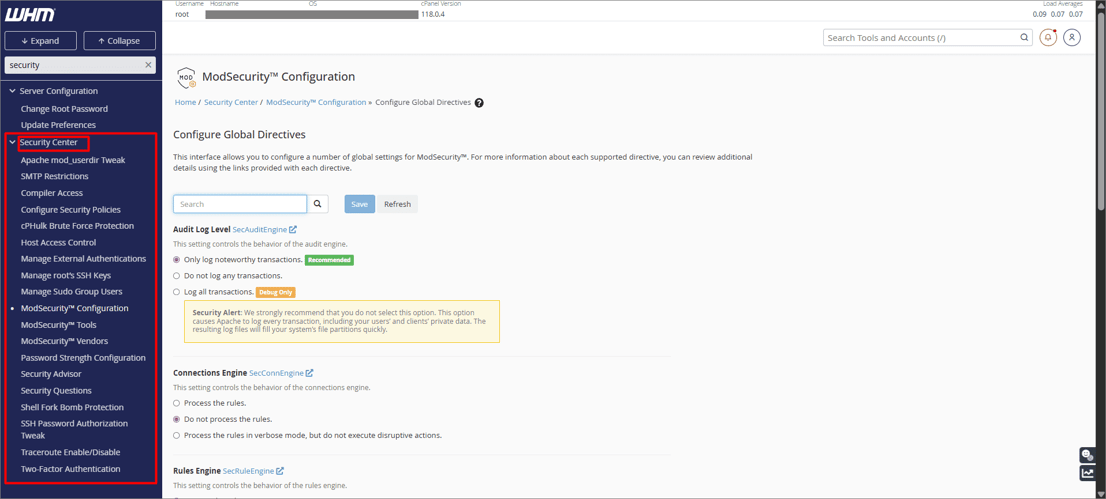Click the directive search magnifier button
The width and height of the screenshot is (1106, 499).
[x=317, y=204]
